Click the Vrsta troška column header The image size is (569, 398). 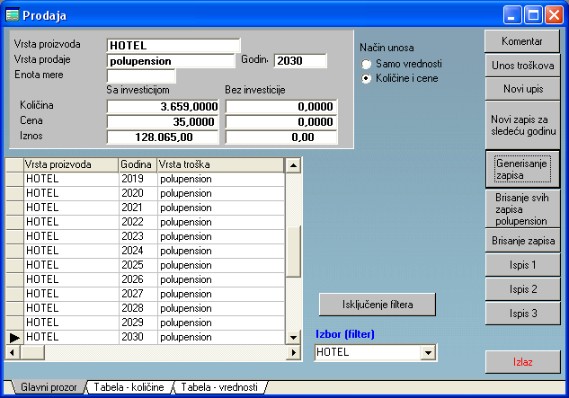point(221,165)
